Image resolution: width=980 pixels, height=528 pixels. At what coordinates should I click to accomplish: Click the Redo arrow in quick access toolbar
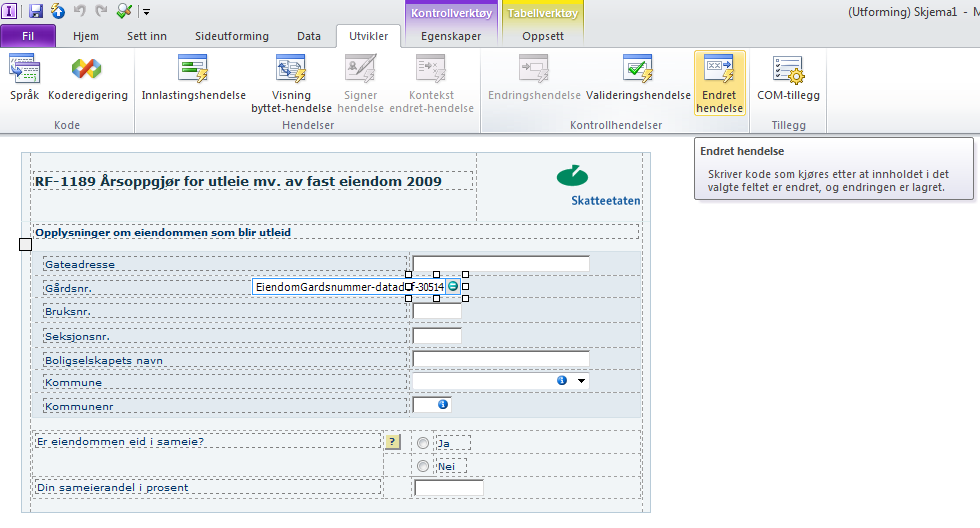click(x=101, y=11)
